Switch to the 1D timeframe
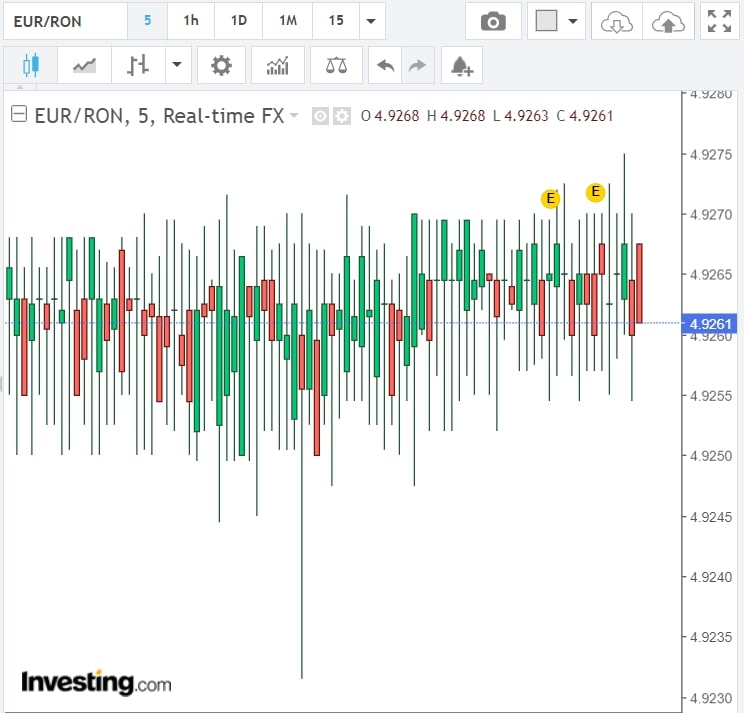 (x=238, y=21)
